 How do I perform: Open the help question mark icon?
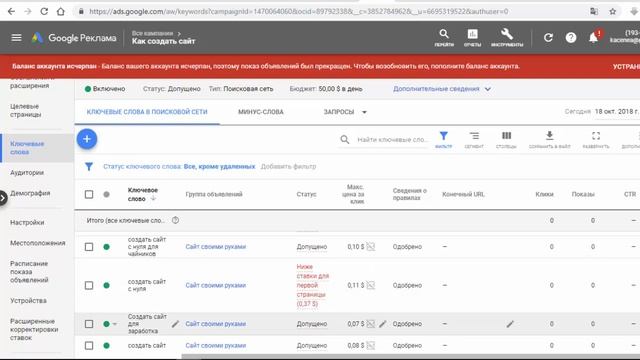pos(571,38)
